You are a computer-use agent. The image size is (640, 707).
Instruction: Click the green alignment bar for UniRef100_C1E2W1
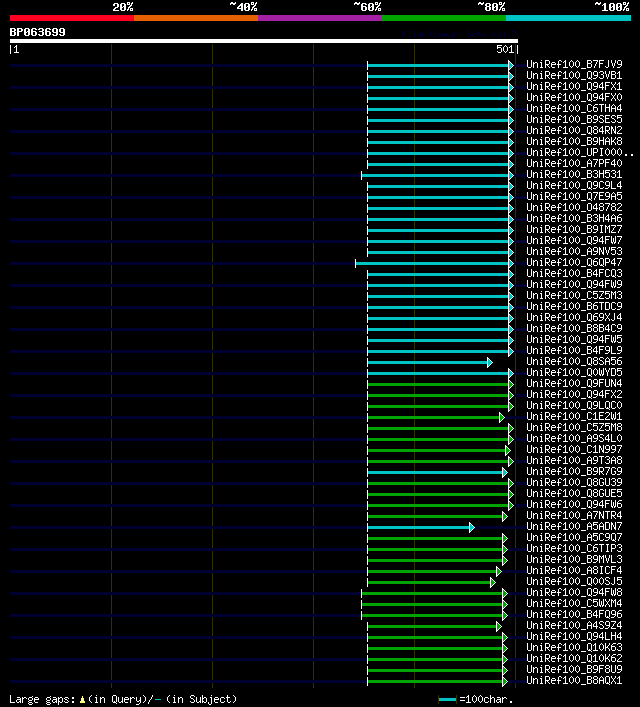pos(436,418)
